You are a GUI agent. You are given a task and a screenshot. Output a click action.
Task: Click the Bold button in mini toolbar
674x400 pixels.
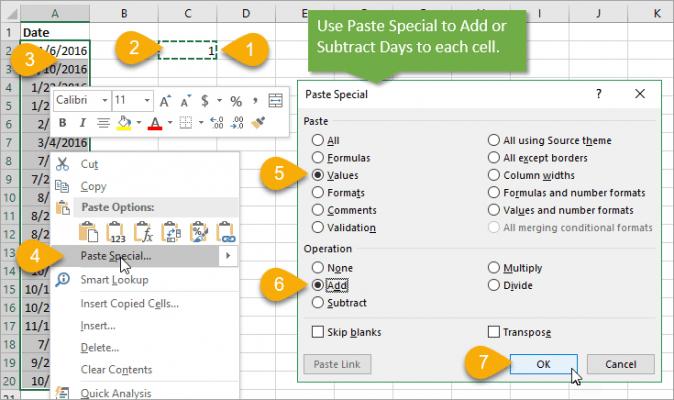(x=62, y=123)
